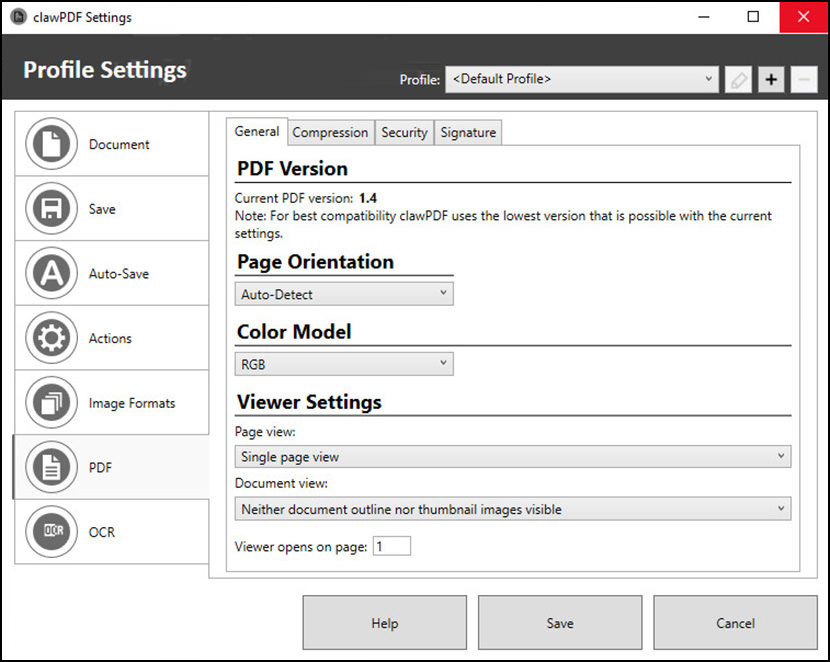Viewport: 830px width, 662px height.
Task: Click the add profile plus icon
Action: (770, 80)
